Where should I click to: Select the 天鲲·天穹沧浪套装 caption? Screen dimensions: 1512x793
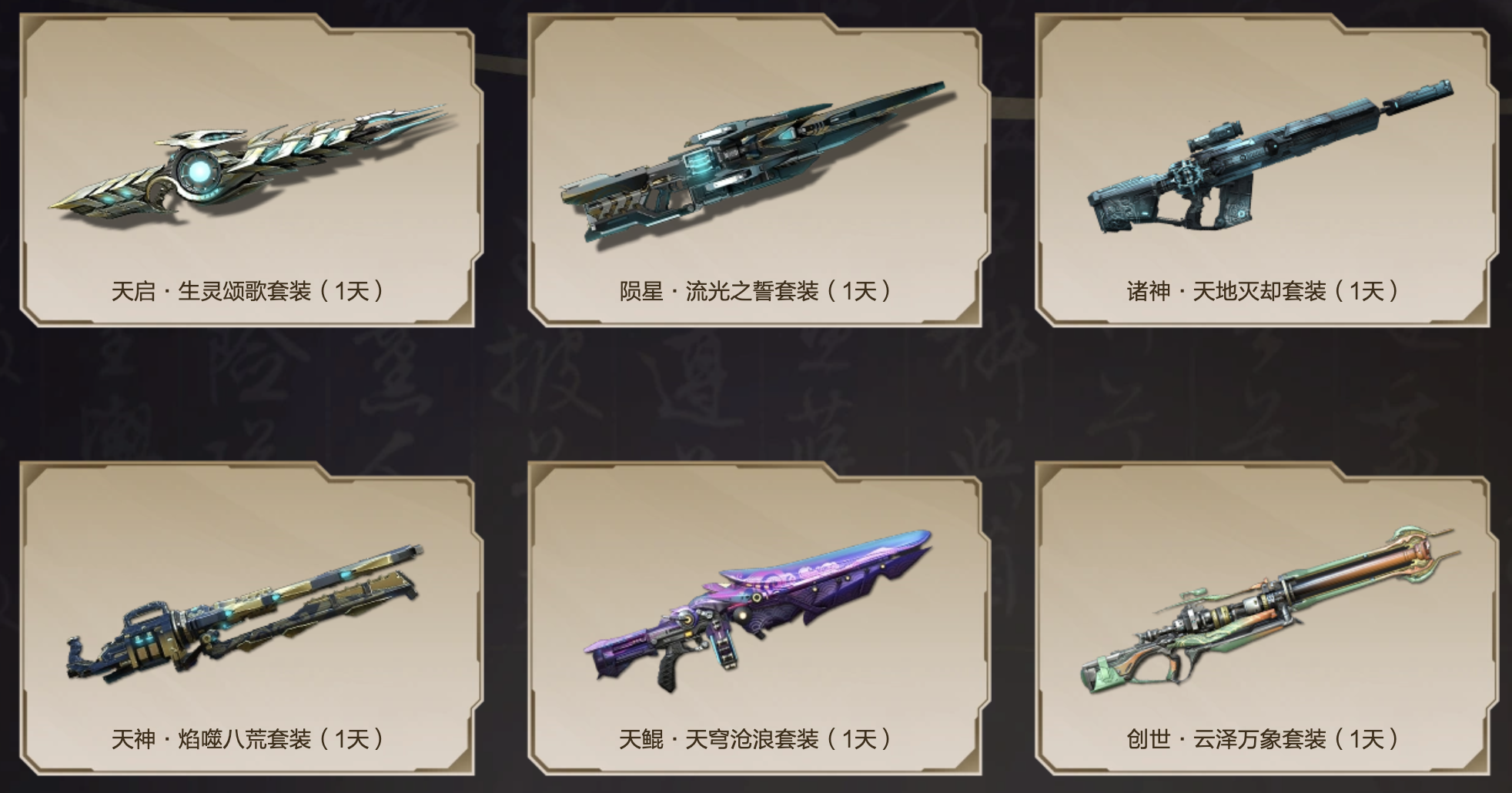point(719,739)
